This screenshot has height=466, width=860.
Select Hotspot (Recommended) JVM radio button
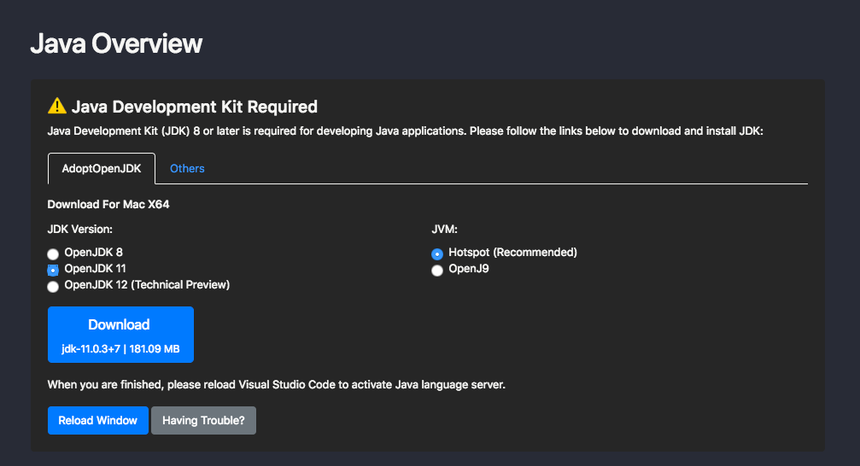437,254
